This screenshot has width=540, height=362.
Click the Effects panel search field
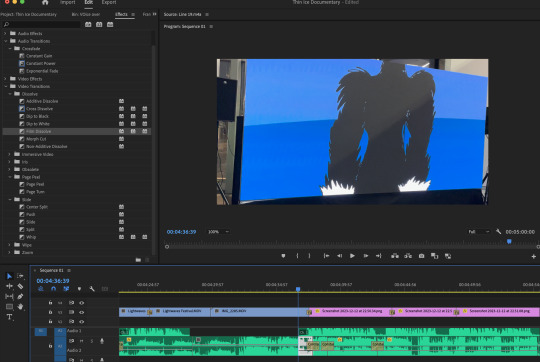(41, 24)
